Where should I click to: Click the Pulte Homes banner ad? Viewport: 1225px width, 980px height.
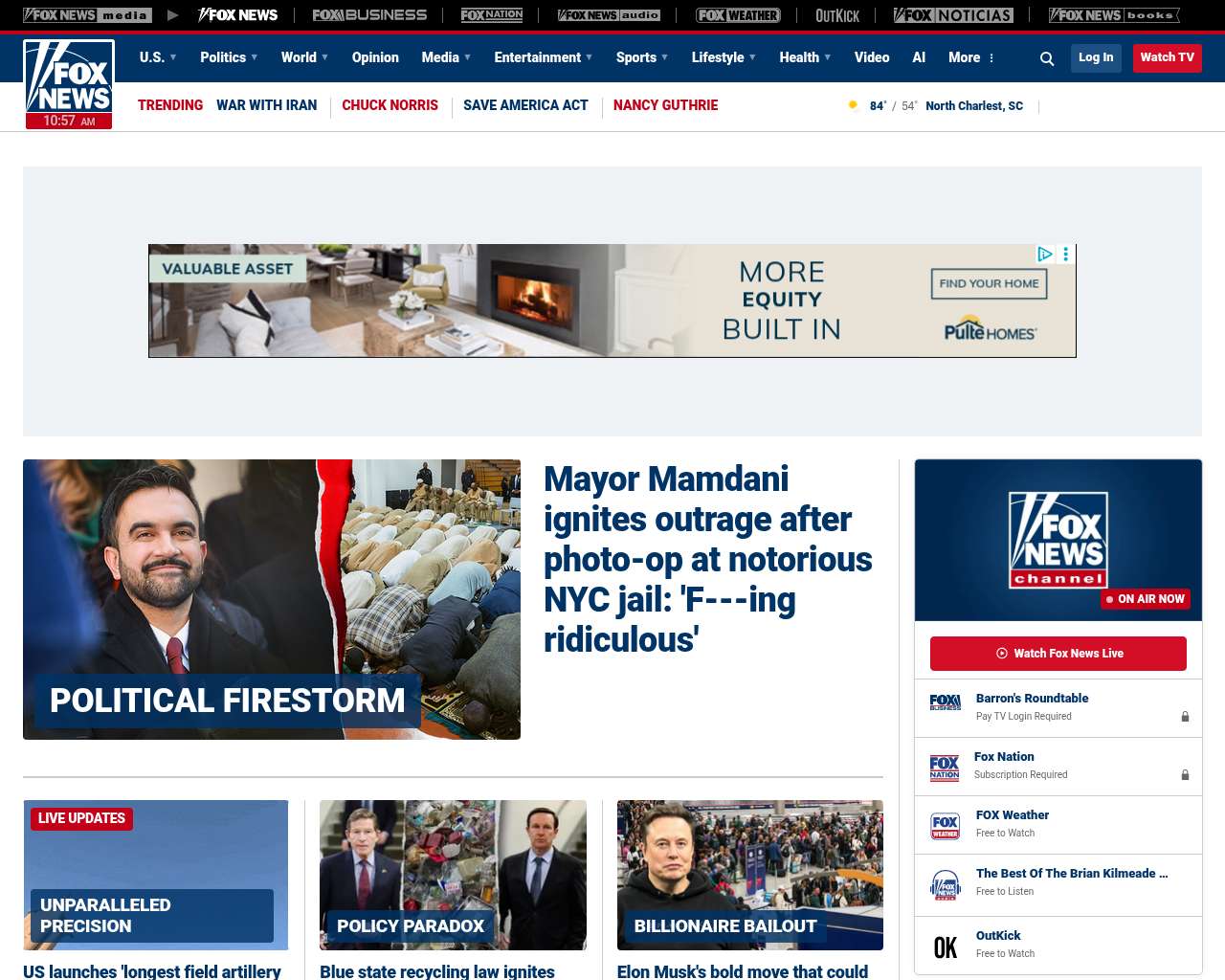[x=612, y=301]
